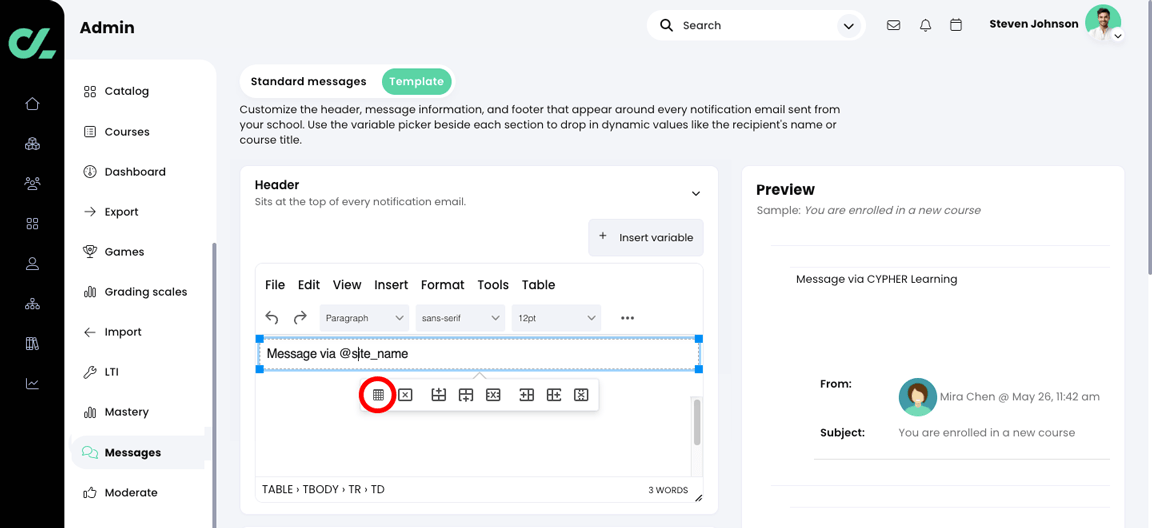Delete the current table row
1152x528 pixels.
click(x=493, y=395)
